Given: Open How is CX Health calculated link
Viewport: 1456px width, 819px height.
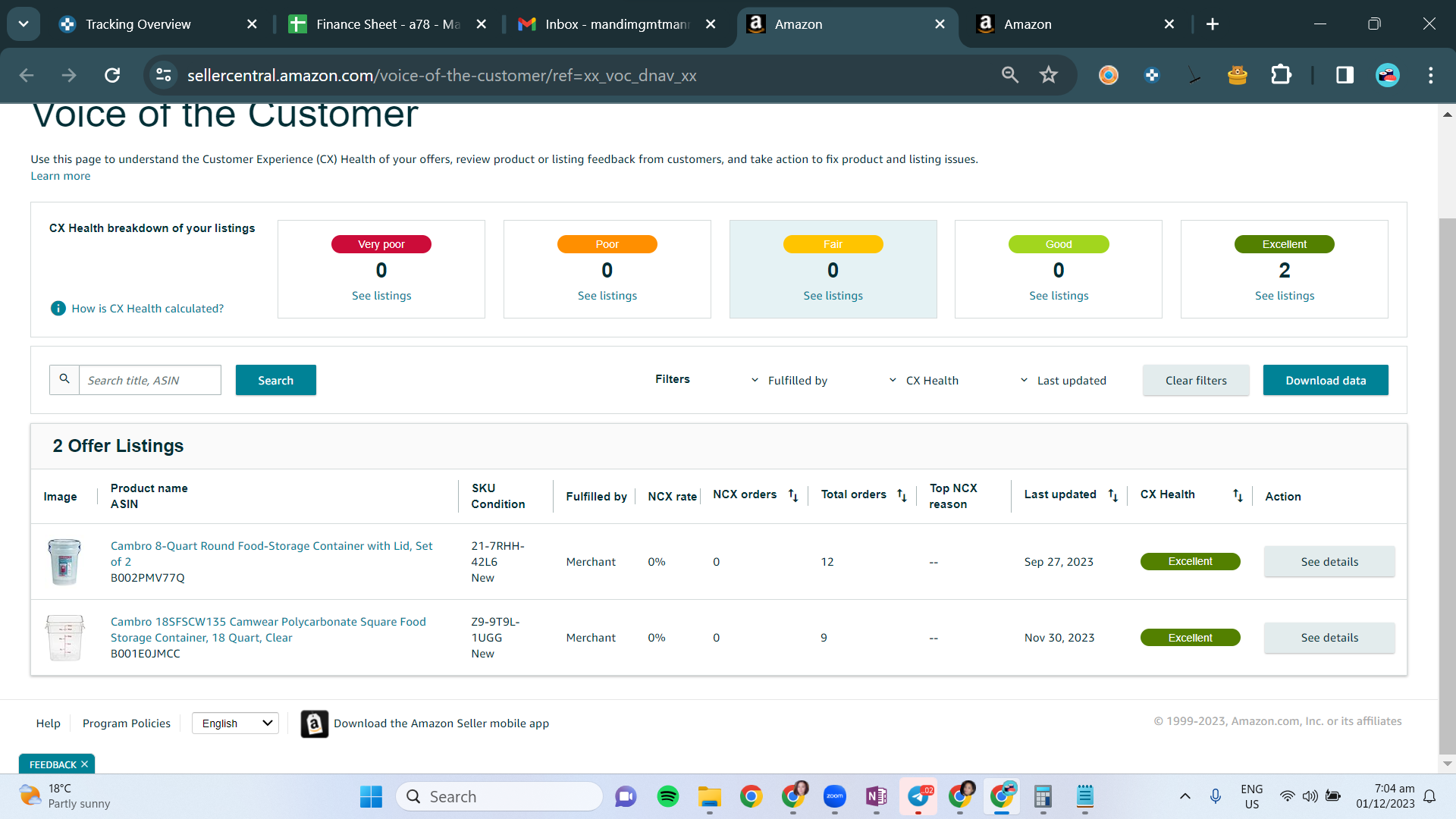Looking at the screenshot, I should [148, 309].
